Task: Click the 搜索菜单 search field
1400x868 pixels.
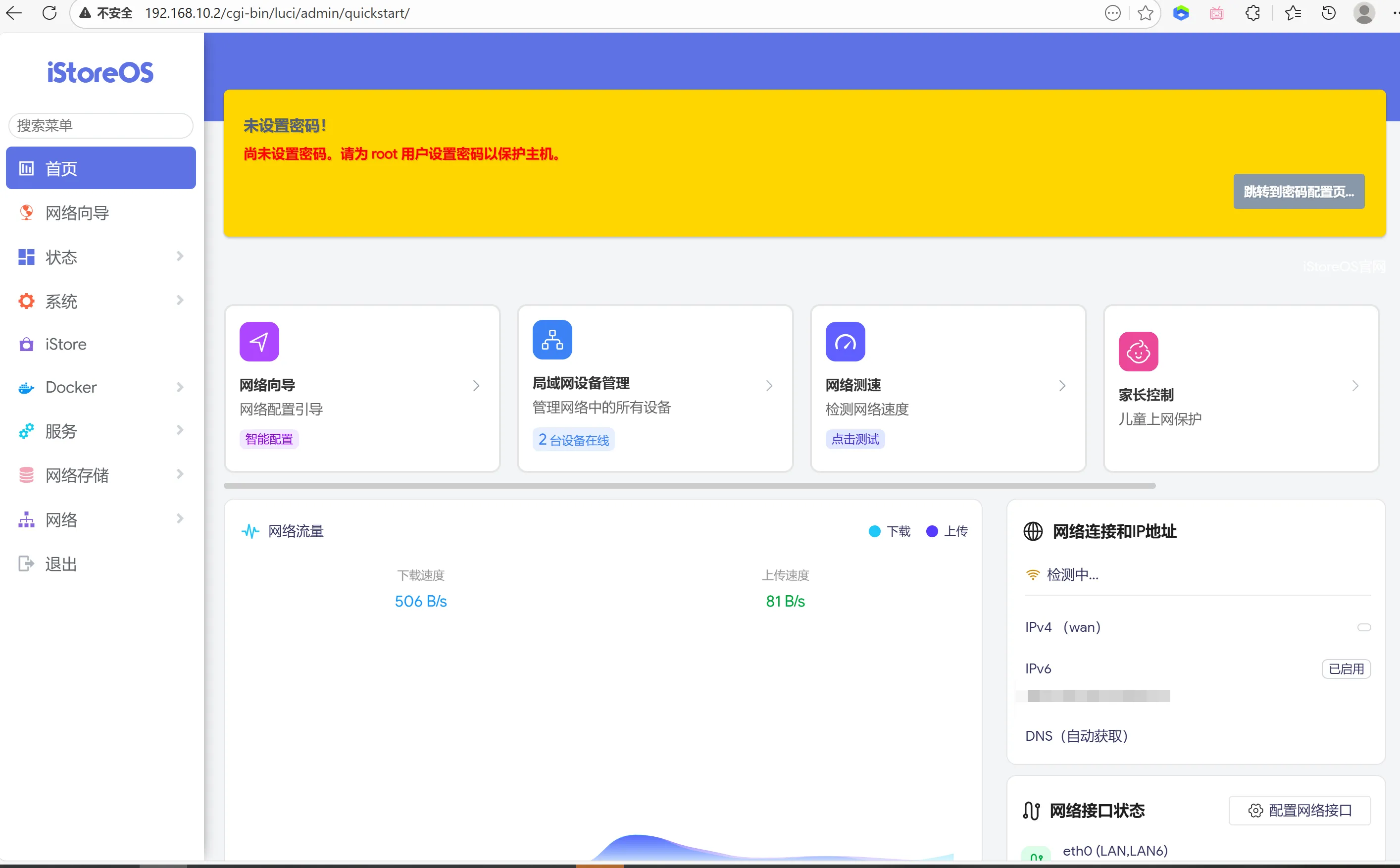Action: pyautogui.click(x=101, y=125)
